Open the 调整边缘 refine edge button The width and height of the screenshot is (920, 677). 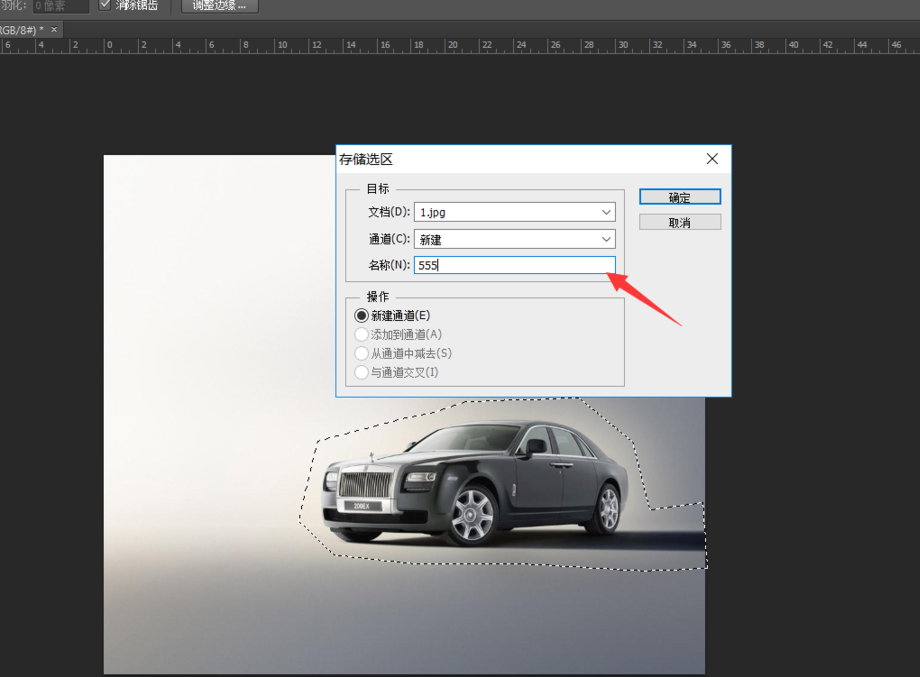coord(220,6)
